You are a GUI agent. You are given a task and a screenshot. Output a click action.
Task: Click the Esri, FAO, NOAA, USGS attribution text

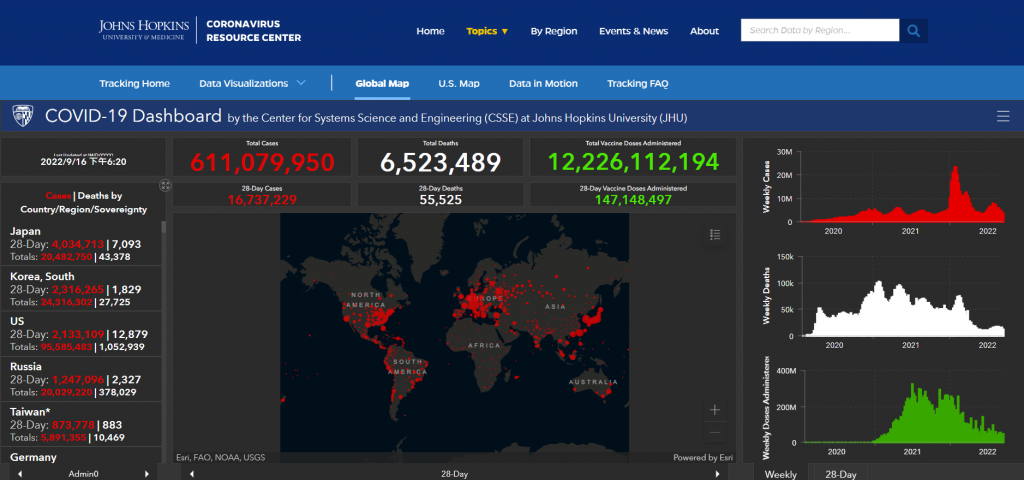click(221, 458)
